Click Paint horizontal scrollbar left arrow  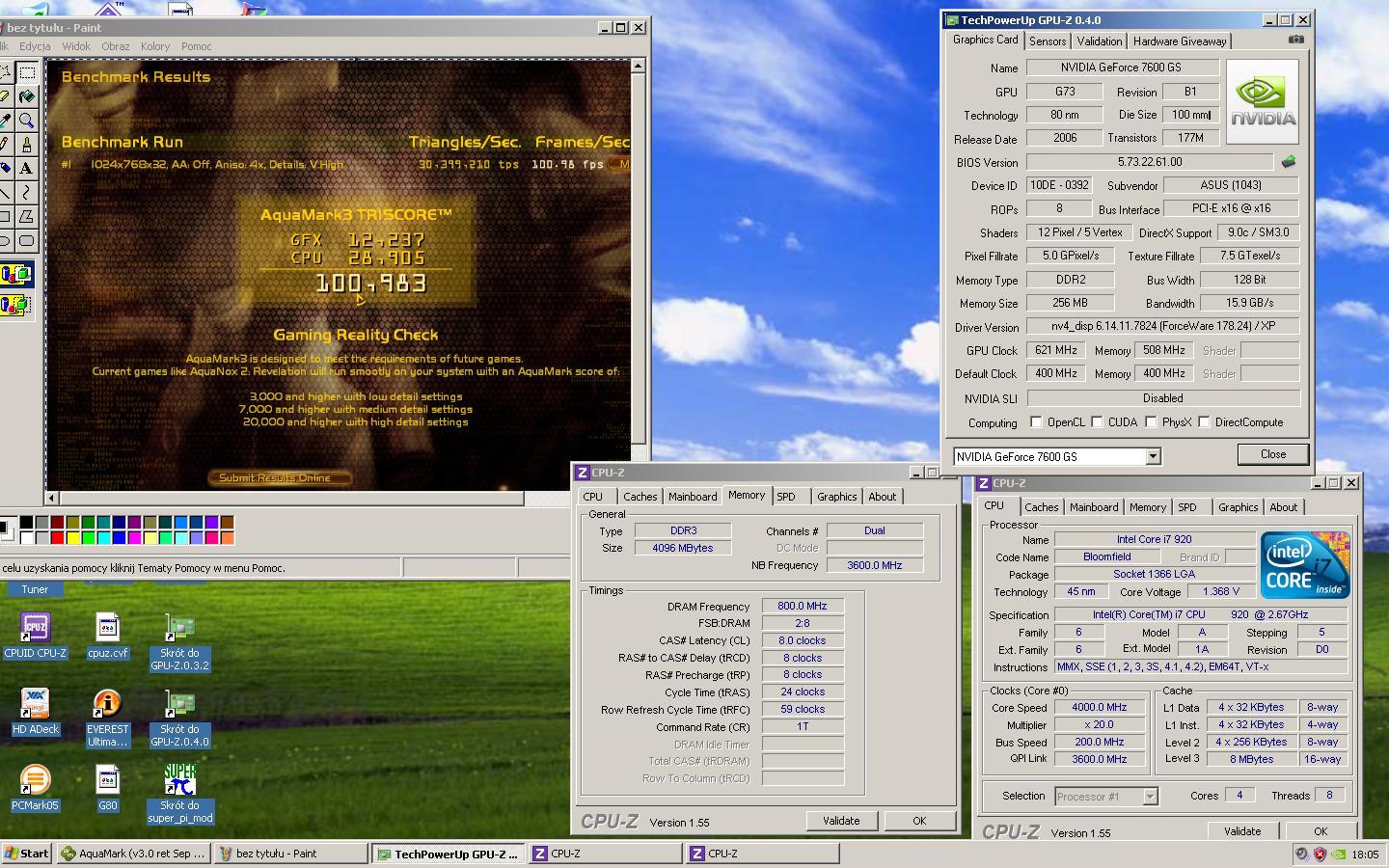click(x=52, y=498)
